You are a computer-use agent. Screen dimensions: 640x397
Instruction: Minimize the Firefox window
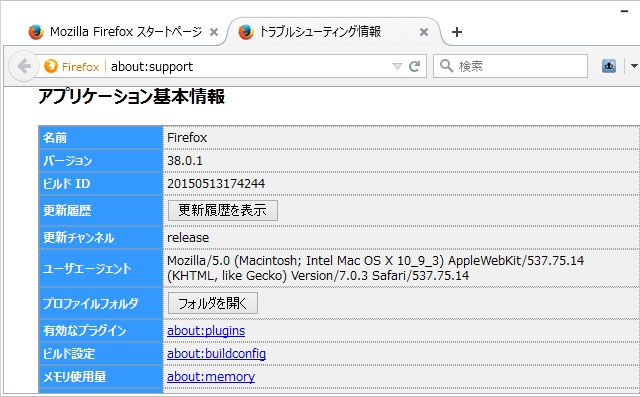pyautogui.click(x=624, y=11)
